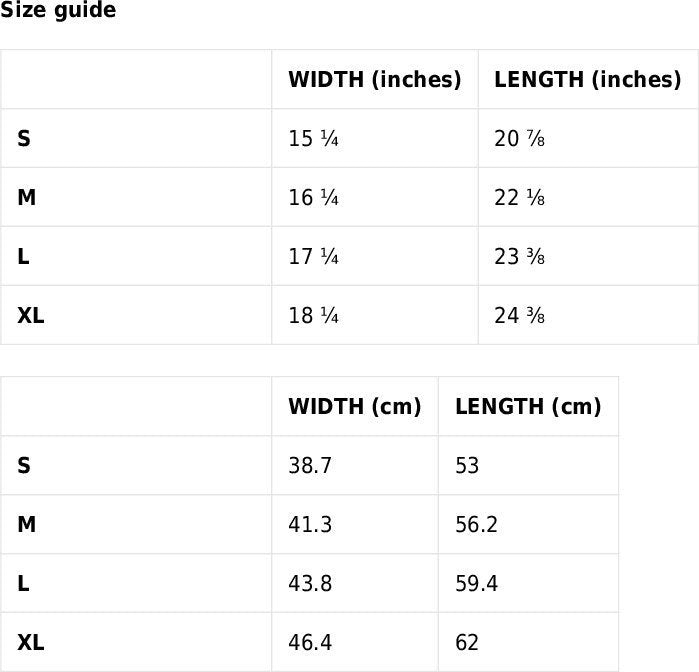Click the 38.7 width cell
699x672 pixels.
(x=310, y=466)
